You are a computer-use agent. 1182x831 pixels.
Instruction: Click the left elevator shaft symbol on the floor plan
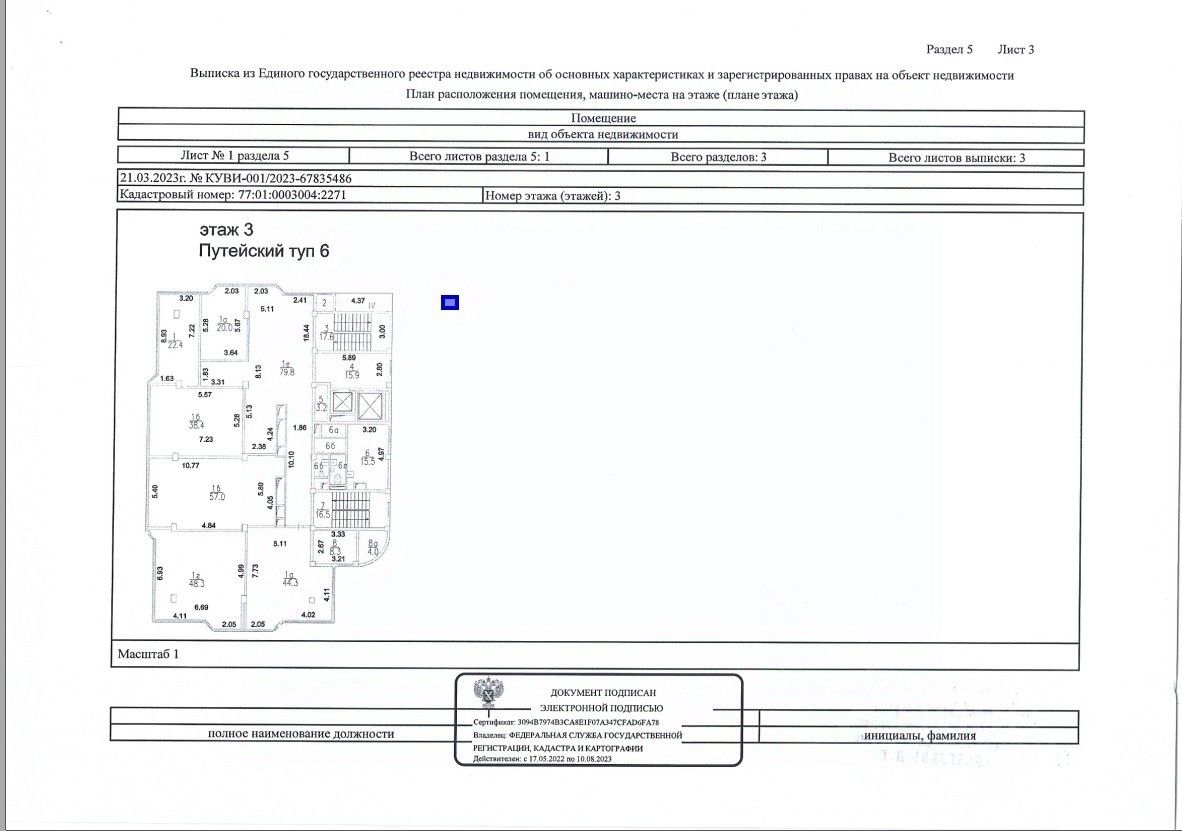tap(342, 403)
